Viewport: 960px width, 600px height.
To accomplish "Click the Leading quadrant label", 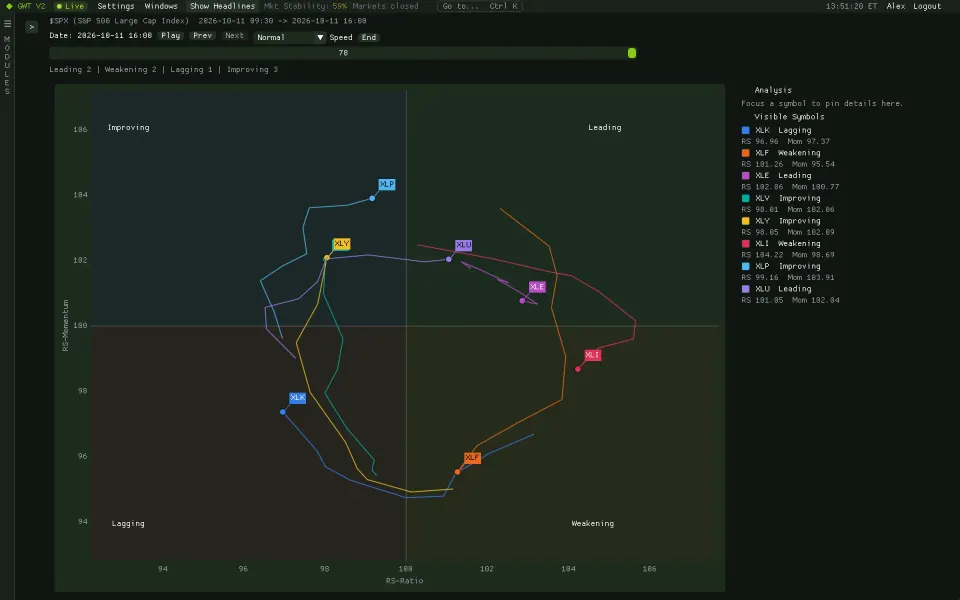I will click(605, 127).
